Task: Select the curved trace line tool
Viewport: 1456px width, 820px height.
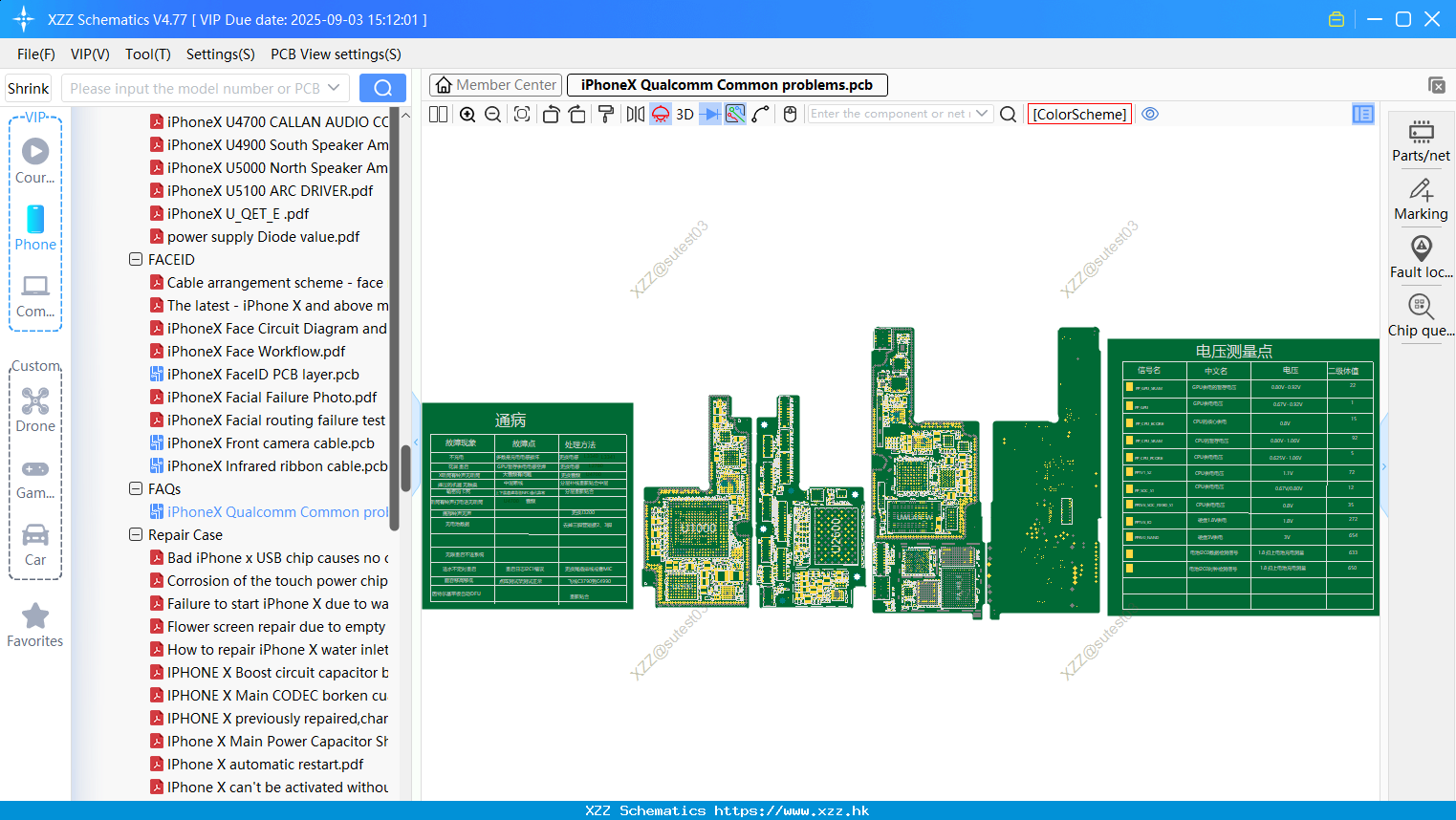Action: pyautogui.click(x=761, y=114)
